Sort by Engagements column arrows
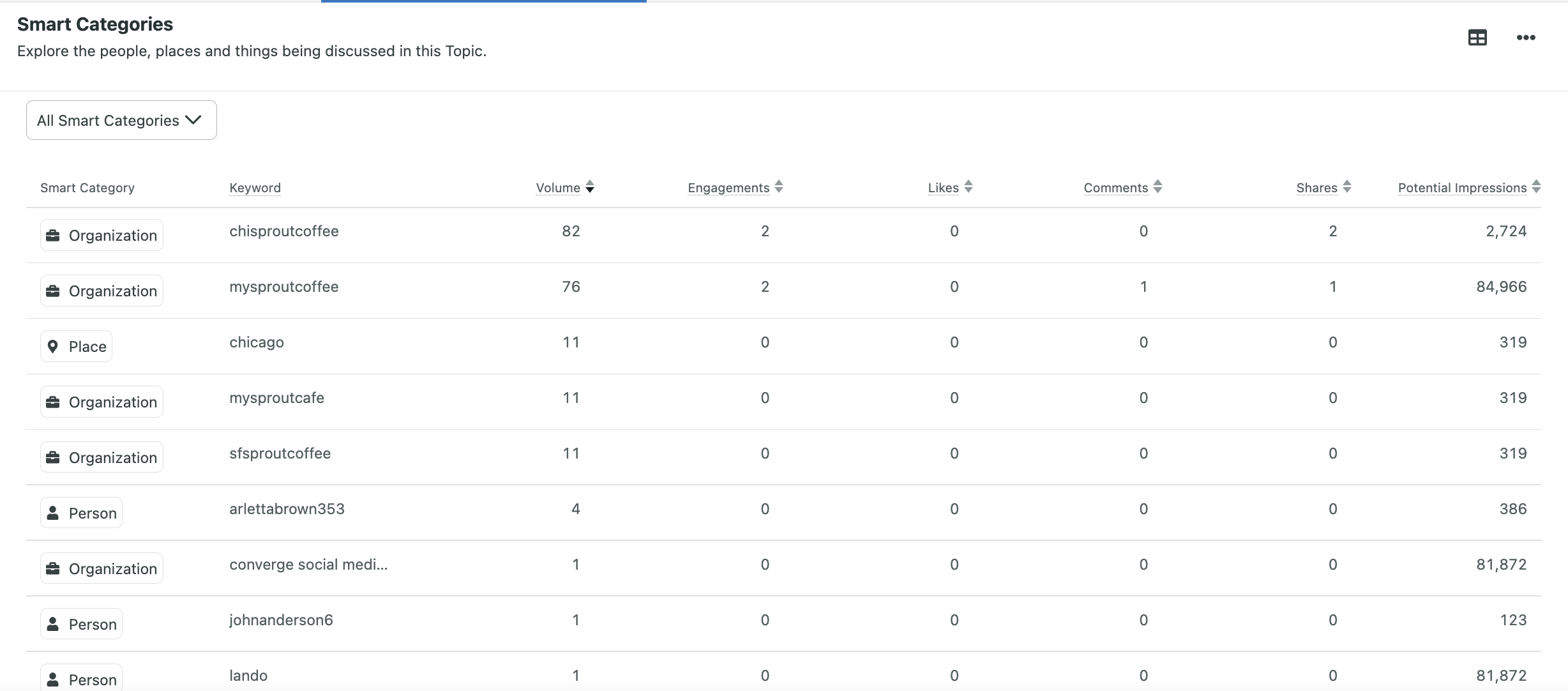1568x691 pixels. (779, 187)
